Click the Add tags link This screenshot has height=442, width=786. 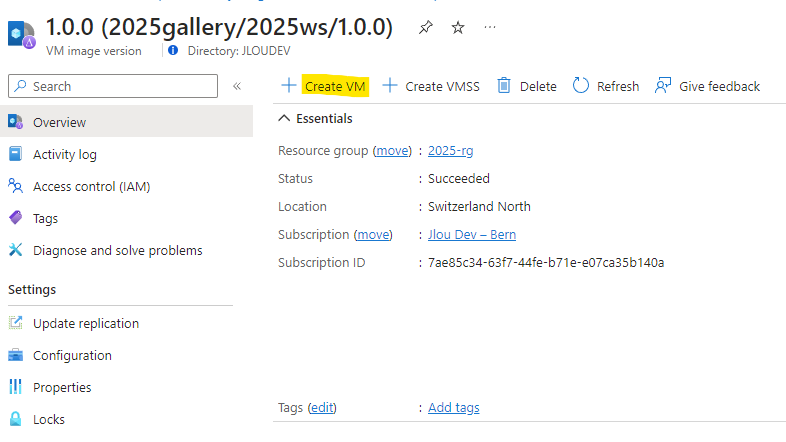click(x=454, y=407)
